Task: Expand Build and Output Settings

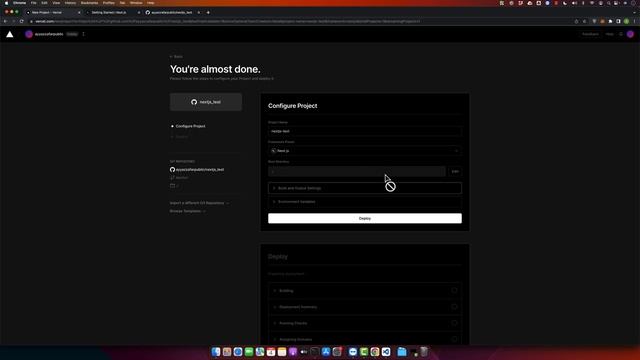Action: click(365, 188)
